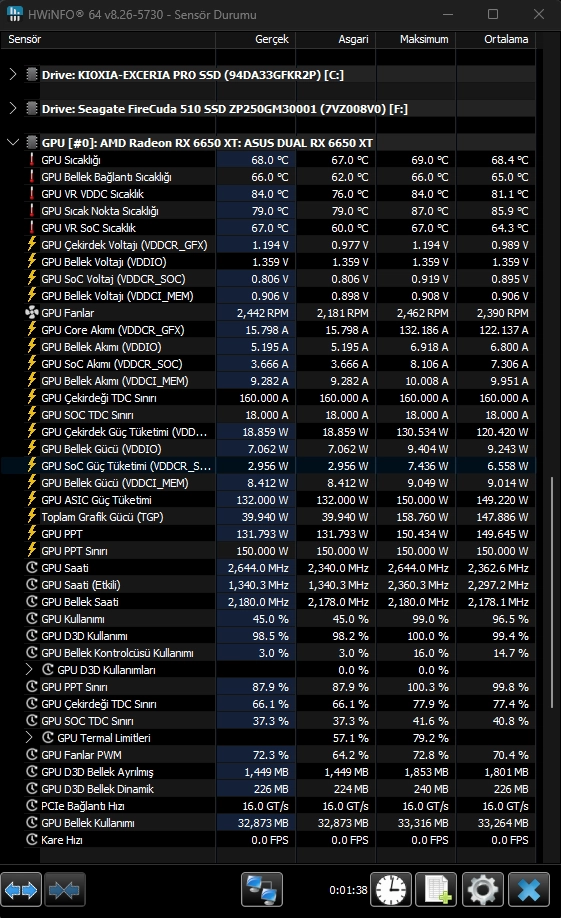Click chip icon of AMD Radeon GPU group
Screen dimensions: 561x918
click(32, 142)
